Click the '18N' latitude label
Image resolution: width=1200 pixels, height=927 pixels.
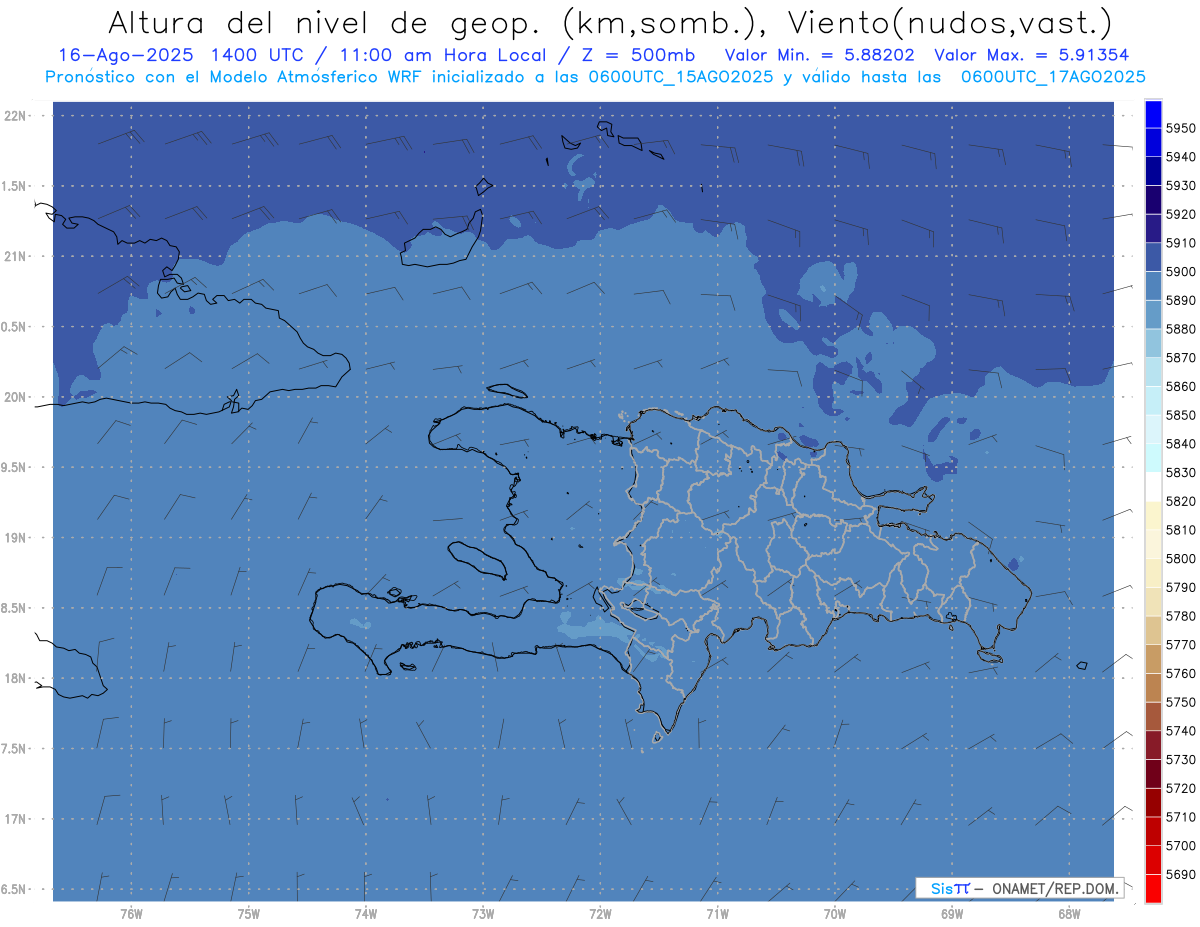pyautogui.click(x=16, y=678)
